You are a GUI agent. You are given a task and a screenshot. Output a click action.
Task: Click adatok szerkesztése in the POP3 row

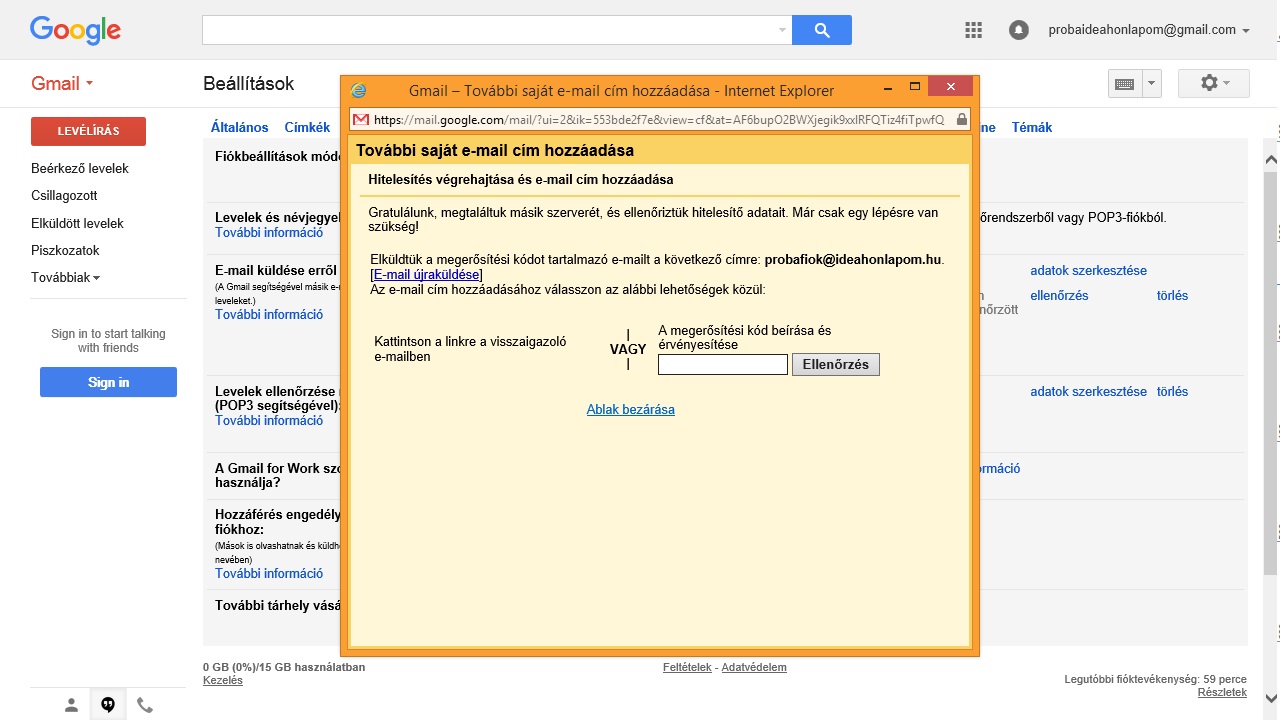pos(1089,391)
